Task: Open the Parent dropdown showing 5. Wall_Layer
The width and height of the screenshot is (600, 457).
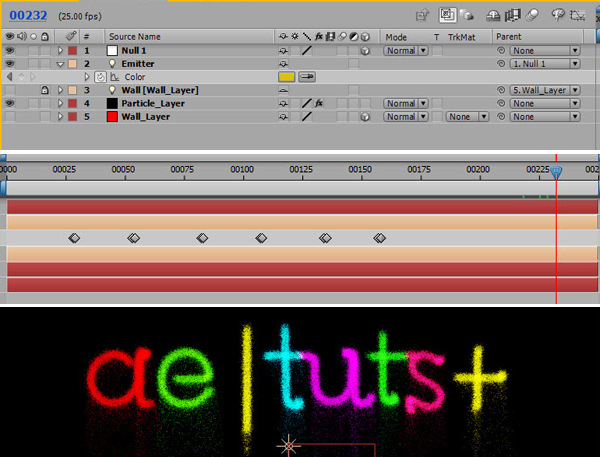Action: tap(545, 90)
